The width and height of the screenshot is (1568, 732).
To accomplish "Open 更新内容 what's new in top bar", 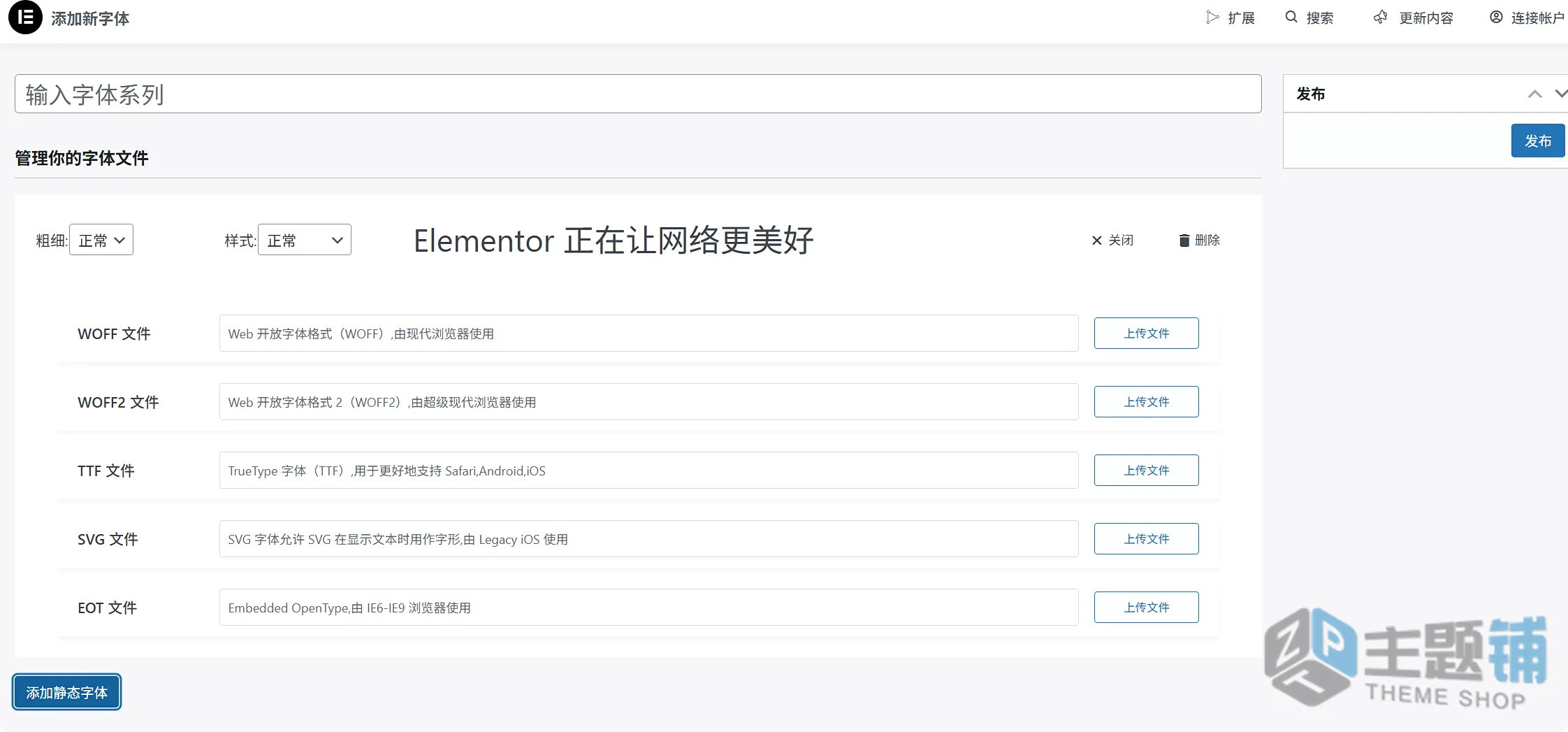I will pyautogui.click(x=1413, y=18).
